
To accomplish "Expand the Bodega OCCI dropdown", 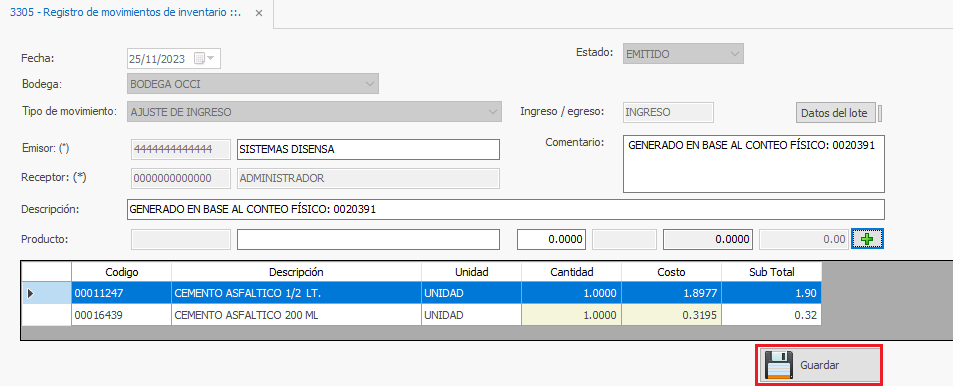I will tap(370, 84).
